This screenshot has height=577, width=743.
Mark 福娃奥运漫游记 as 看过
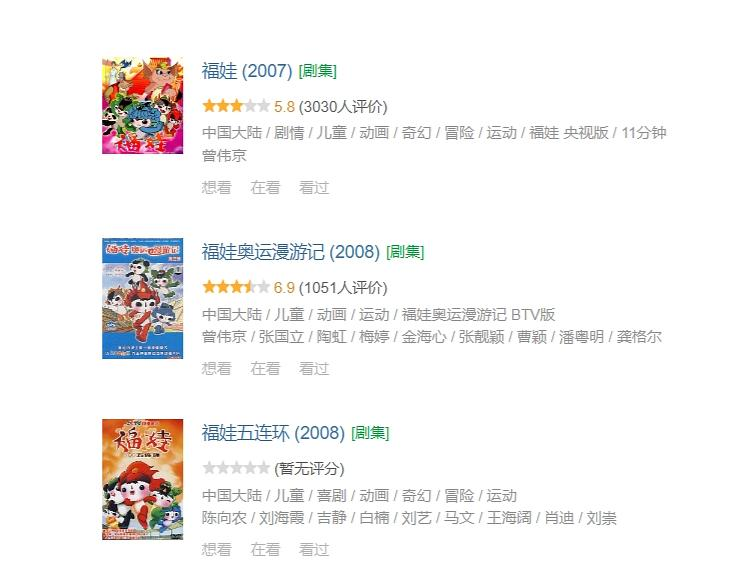(314, 369)
